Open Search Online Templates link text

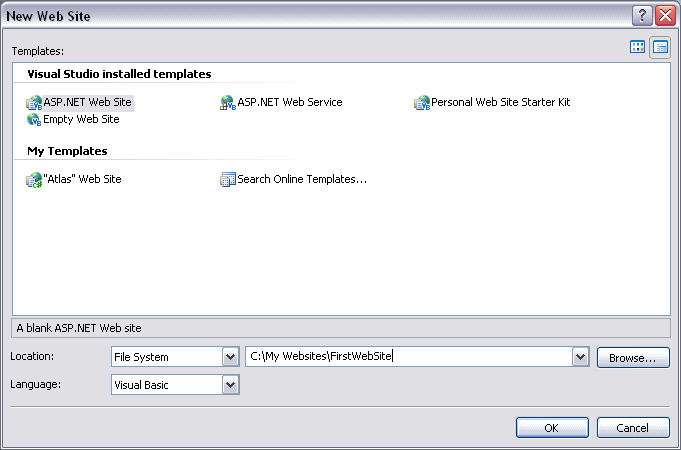click(302, 179)
